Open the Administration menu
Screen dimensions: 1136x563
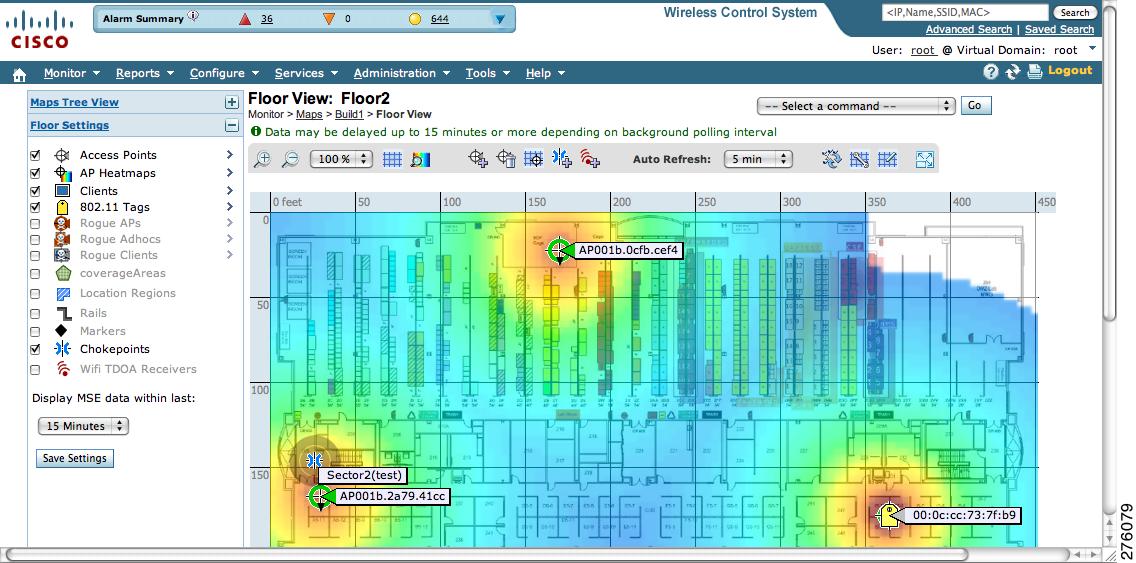pos(401,73)
